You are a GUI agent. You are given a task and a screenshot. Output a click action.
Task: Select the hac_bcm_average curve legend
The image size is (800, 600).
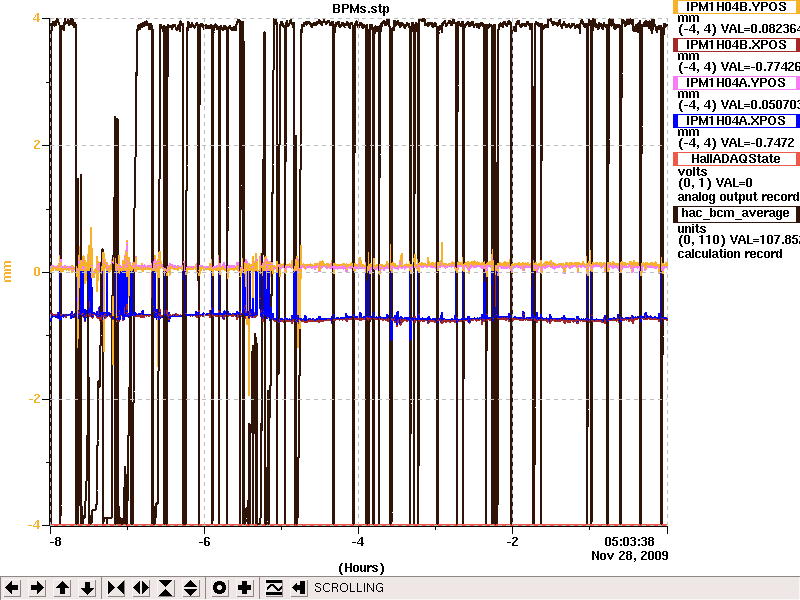pos(736,213)
